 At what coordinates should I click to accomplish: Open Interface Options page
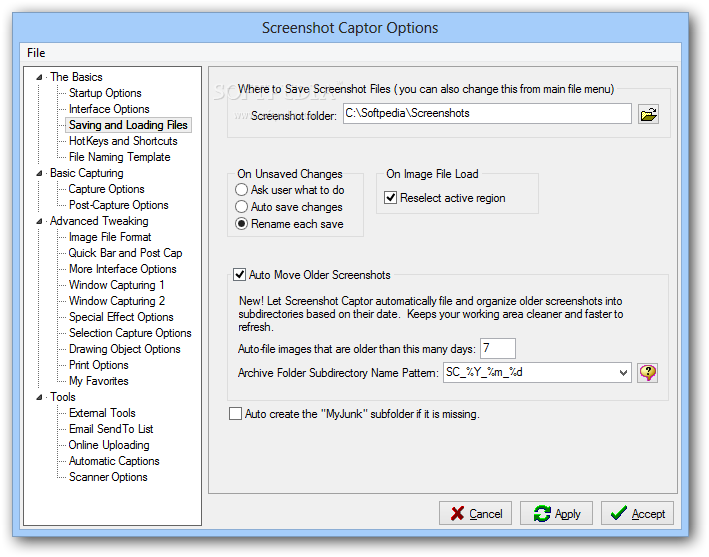click(109, 109)
